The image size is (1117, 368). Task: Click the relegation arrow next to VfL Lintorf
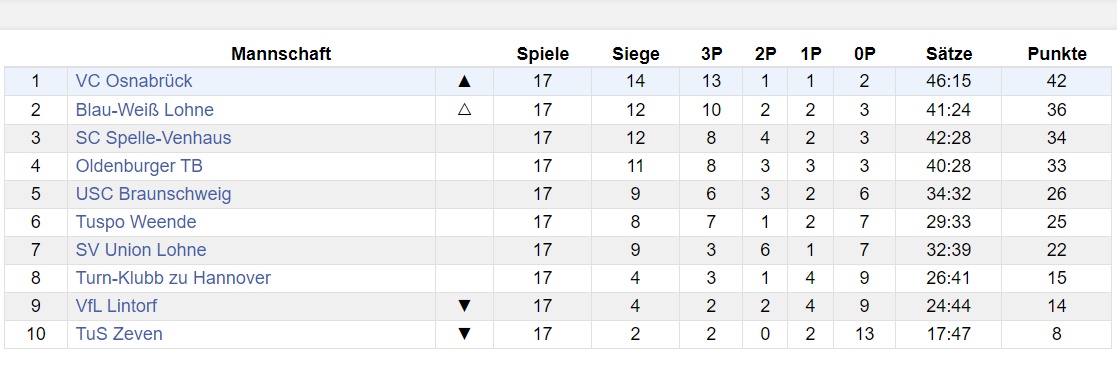coord(464,306)
